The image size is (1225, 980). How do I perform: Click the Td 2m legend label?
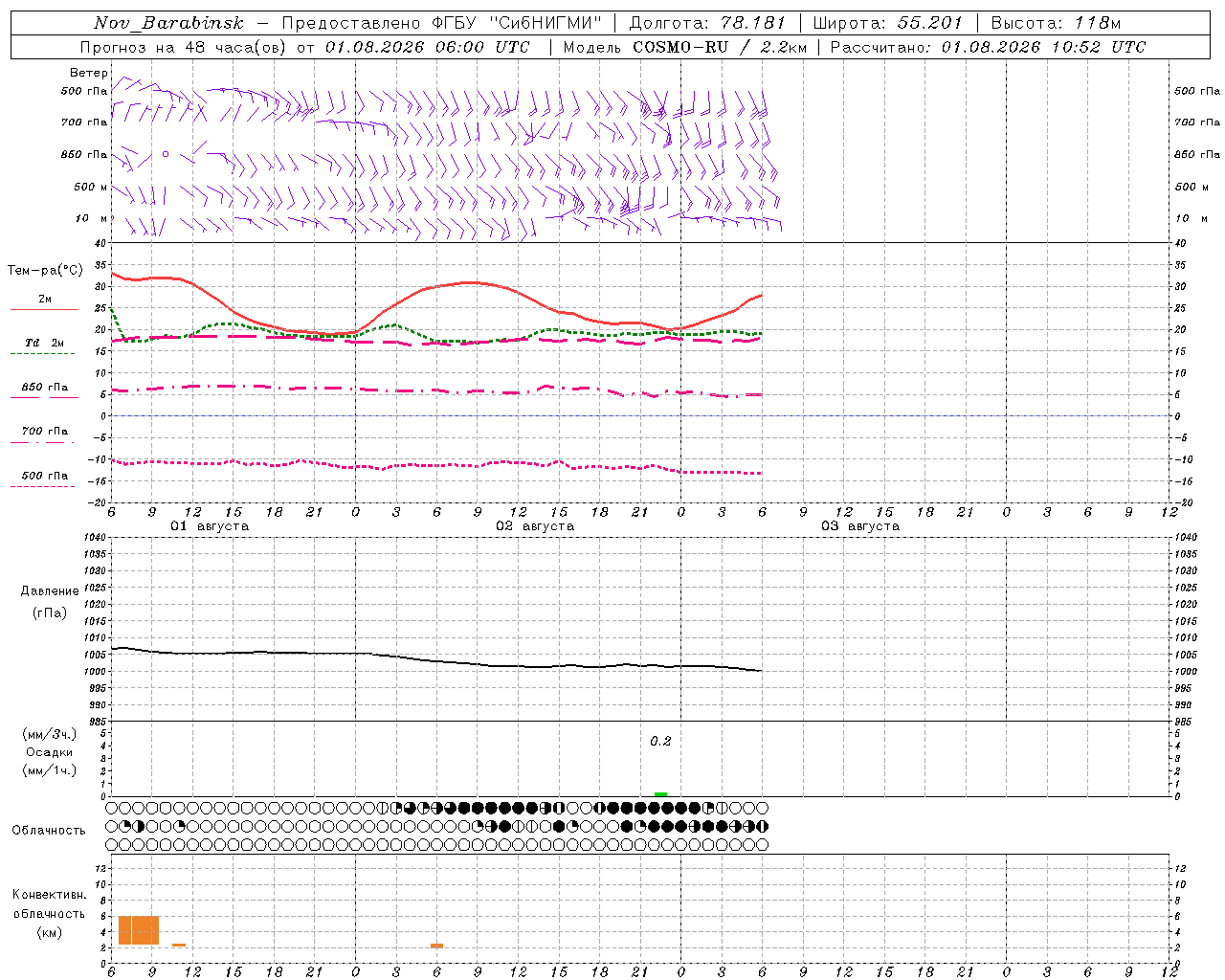click(x=44, y=343)
